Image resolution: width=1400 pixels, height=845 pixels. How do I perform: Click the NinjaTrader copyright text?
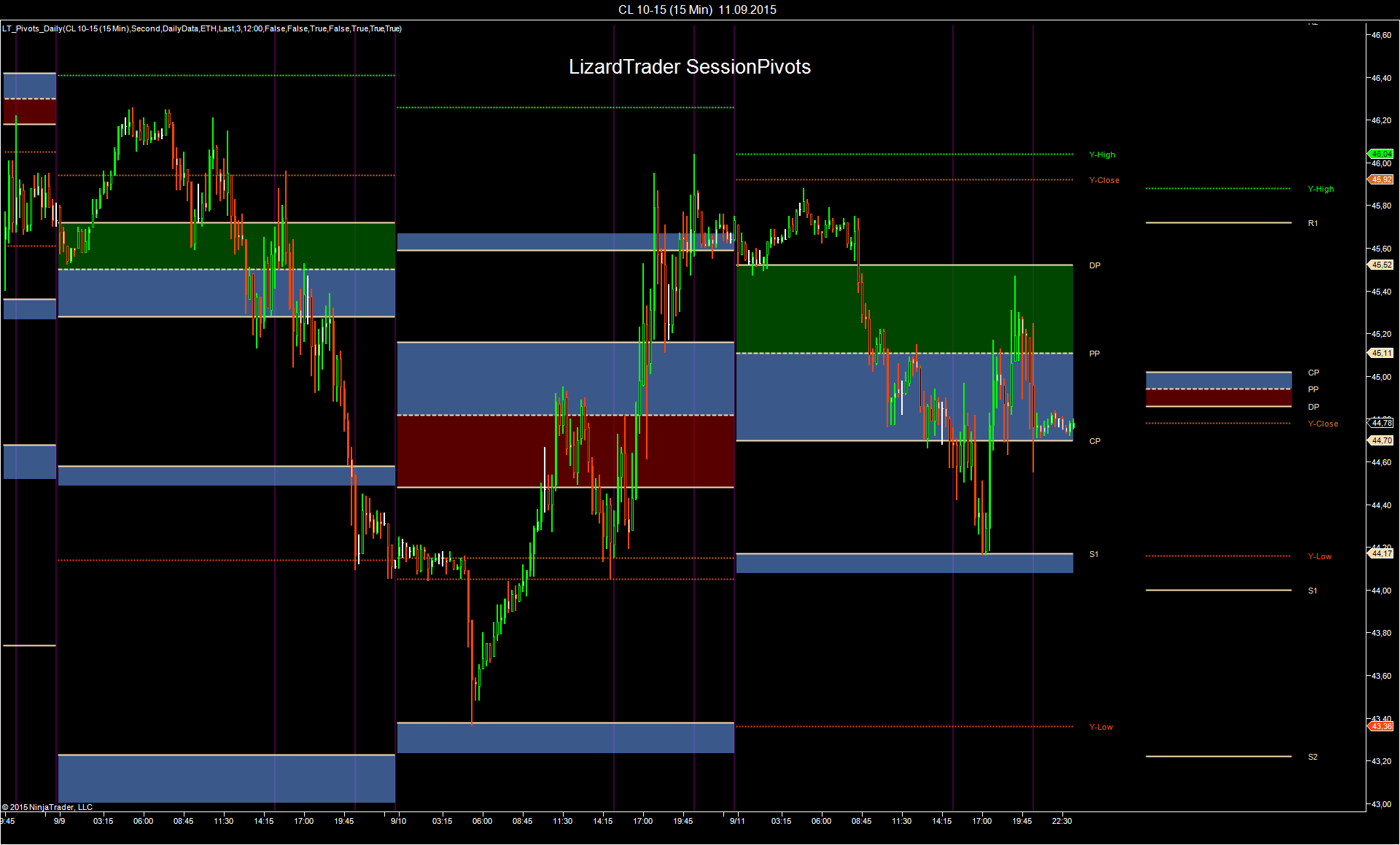point(47,807)
